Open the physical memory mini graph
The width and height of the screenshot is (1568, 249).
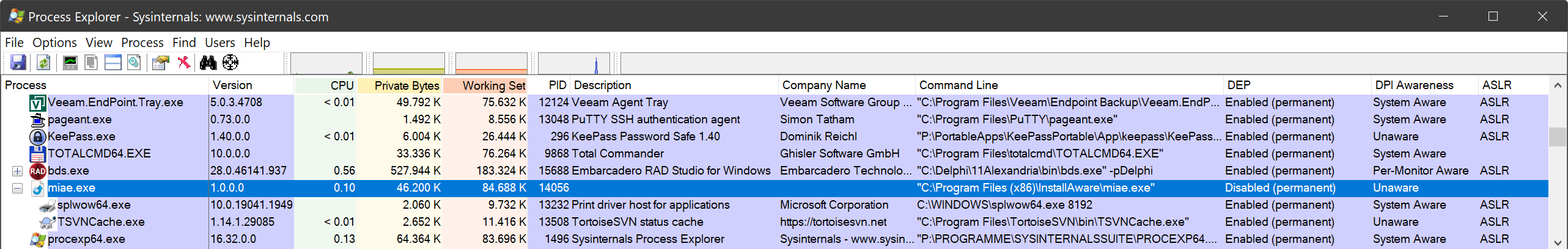(491, 63)
